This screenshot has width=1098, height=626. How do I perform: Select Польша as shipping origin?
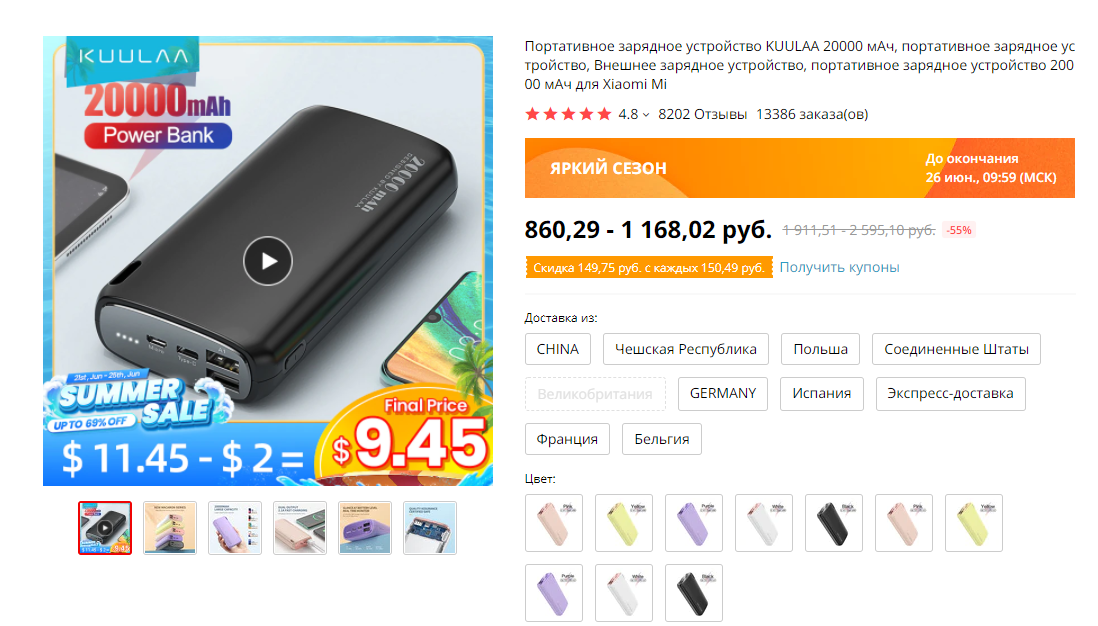(x=820, y=349)
